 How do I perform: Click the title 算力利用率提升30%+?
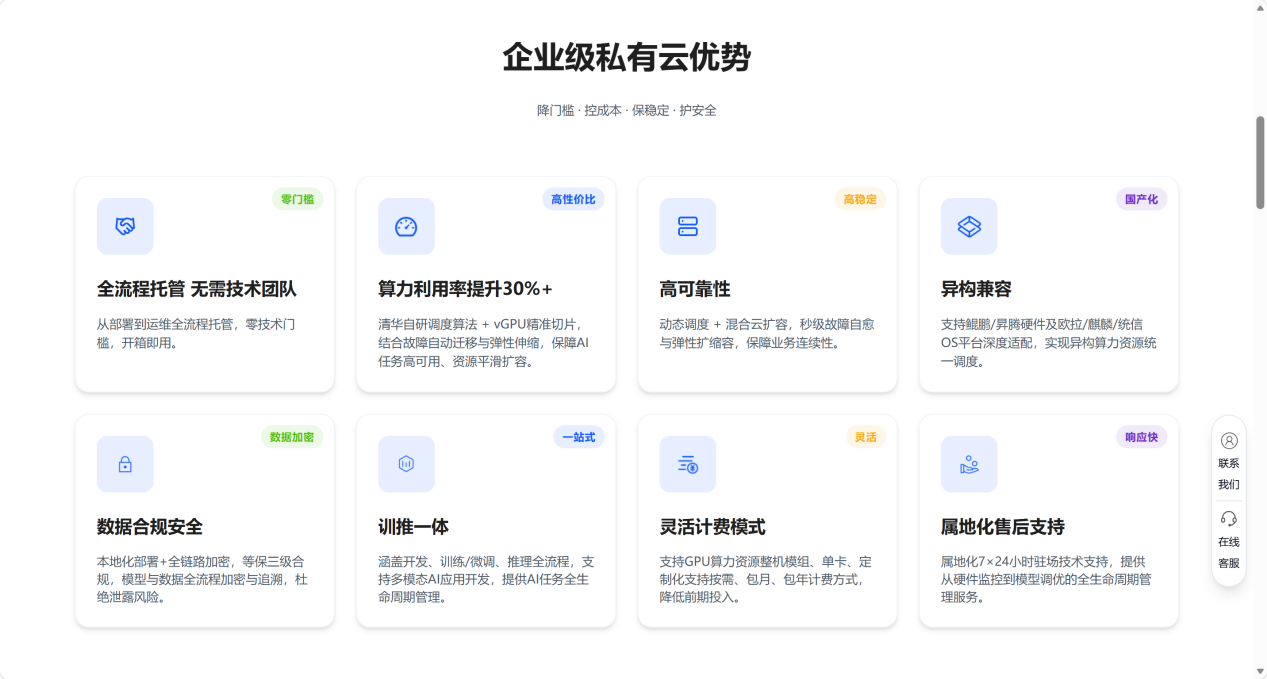[x=465, y=289]
